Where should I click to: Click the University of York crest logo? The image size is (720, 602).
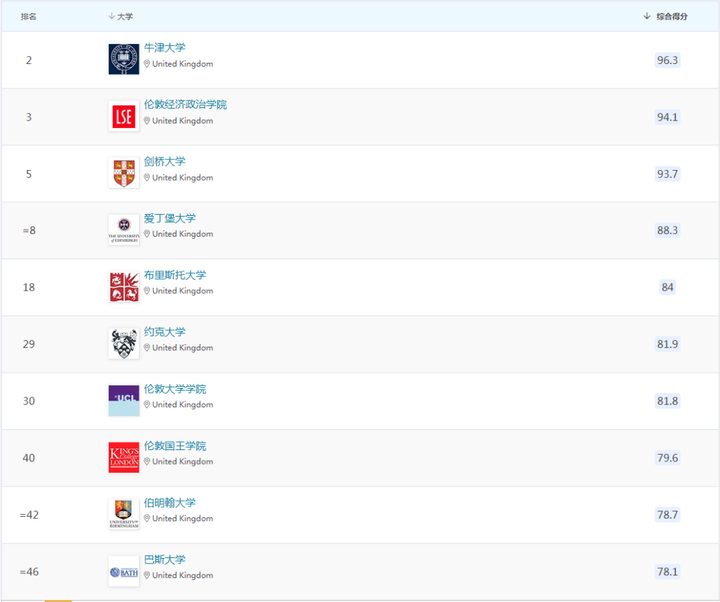pos(124,344)
